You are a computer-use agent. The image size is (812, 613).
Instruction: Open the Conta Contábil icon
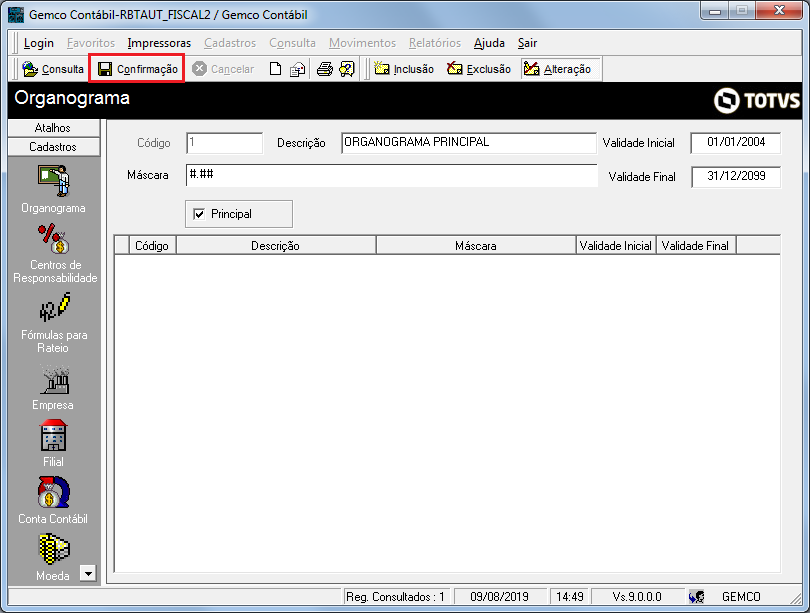(53, 492)
